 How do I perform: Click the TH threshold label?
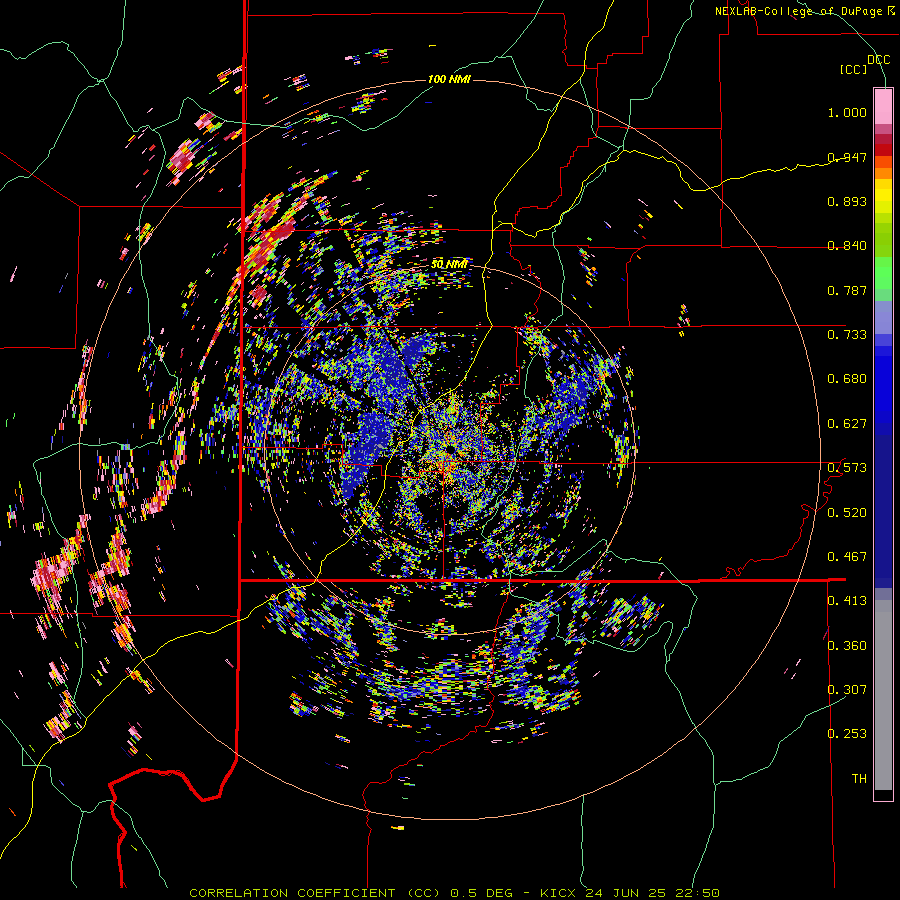[859, 779]
